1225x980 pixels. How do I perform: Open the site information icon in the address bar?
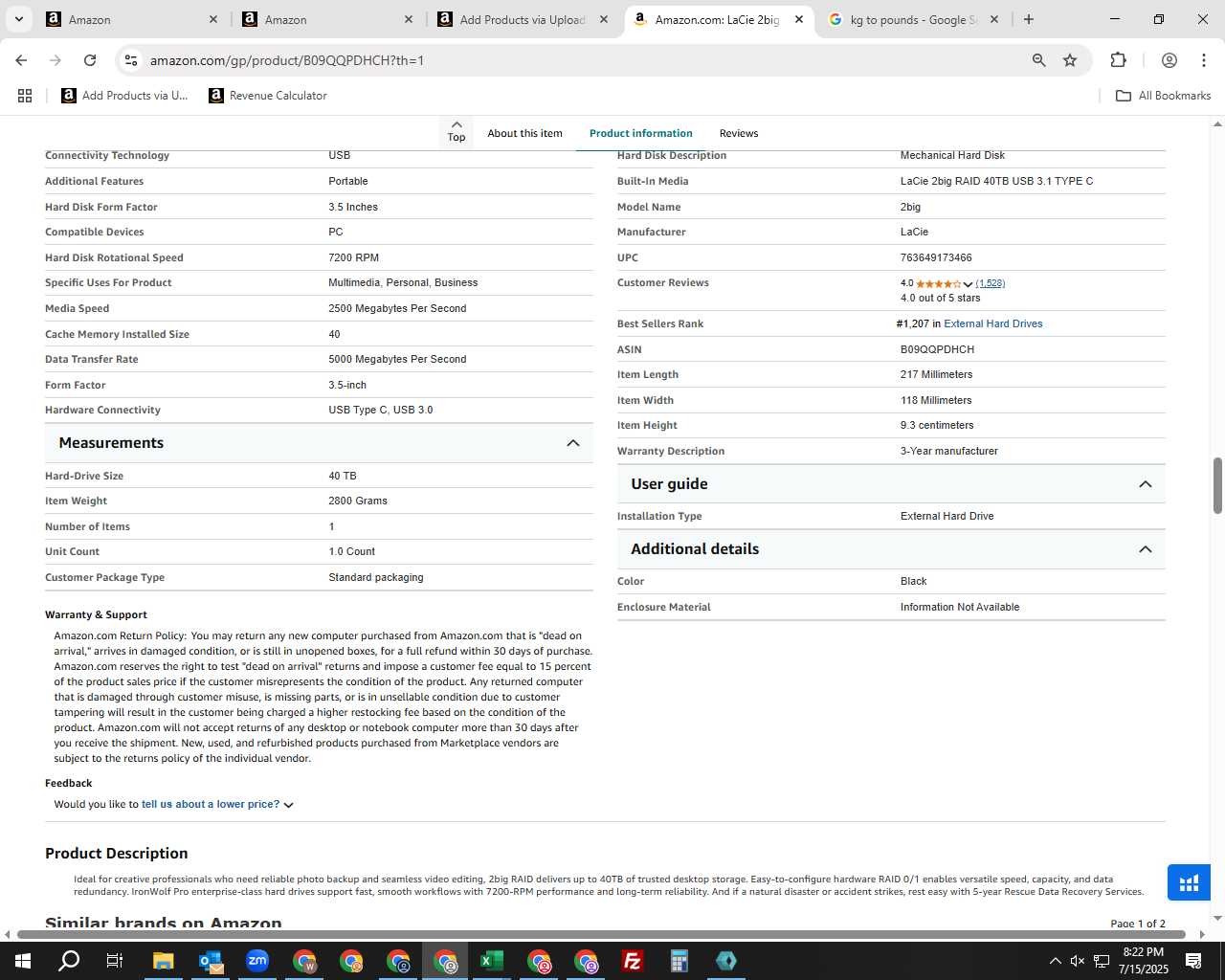pyautogui.click(x=131, y=60)
